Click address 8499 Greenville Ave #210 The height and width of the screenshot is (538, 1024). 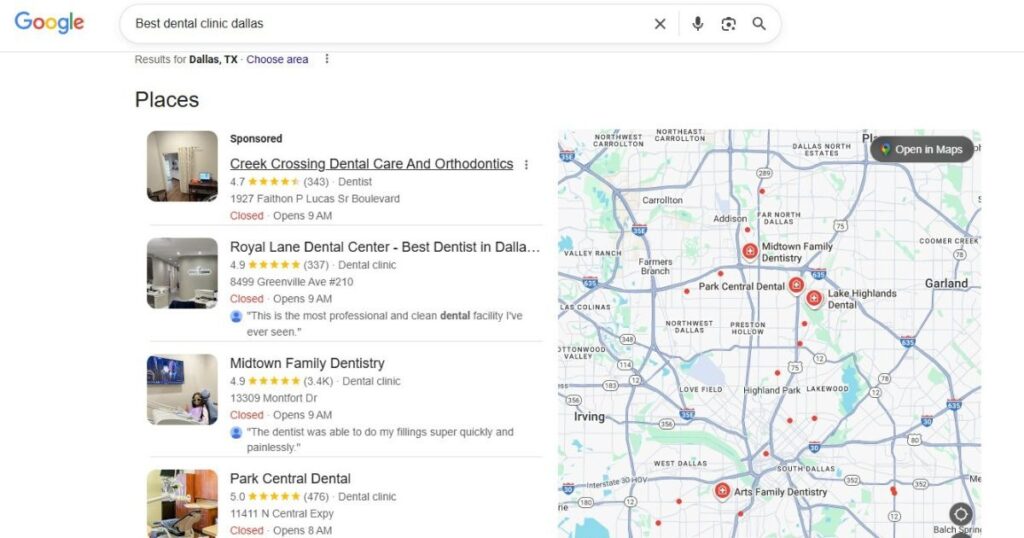click(x=291, y=282)
